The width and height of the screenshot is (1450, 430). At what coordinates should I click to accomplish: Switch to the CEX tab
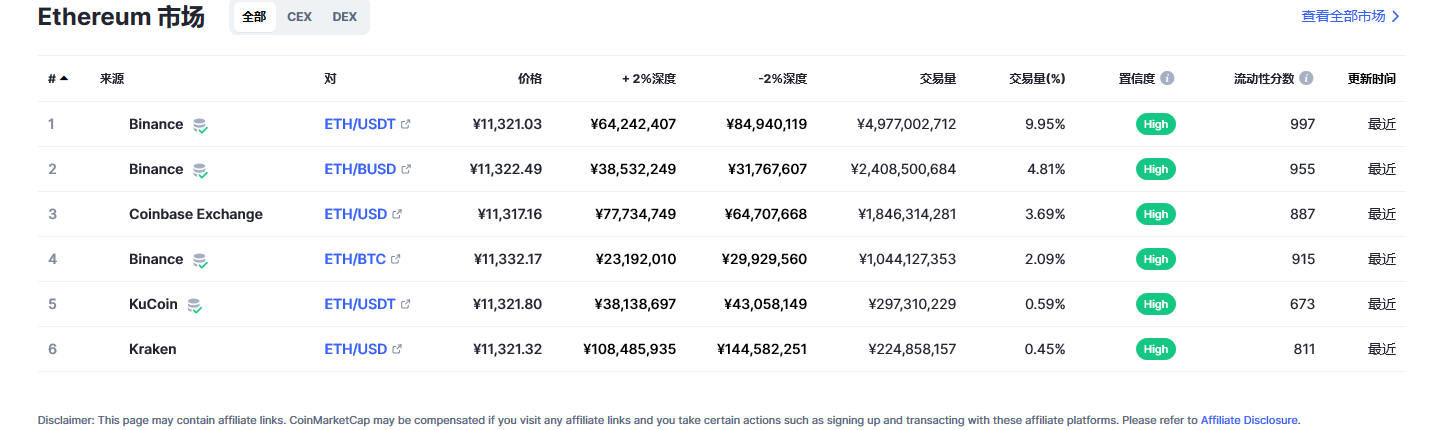tap(299, 17)
